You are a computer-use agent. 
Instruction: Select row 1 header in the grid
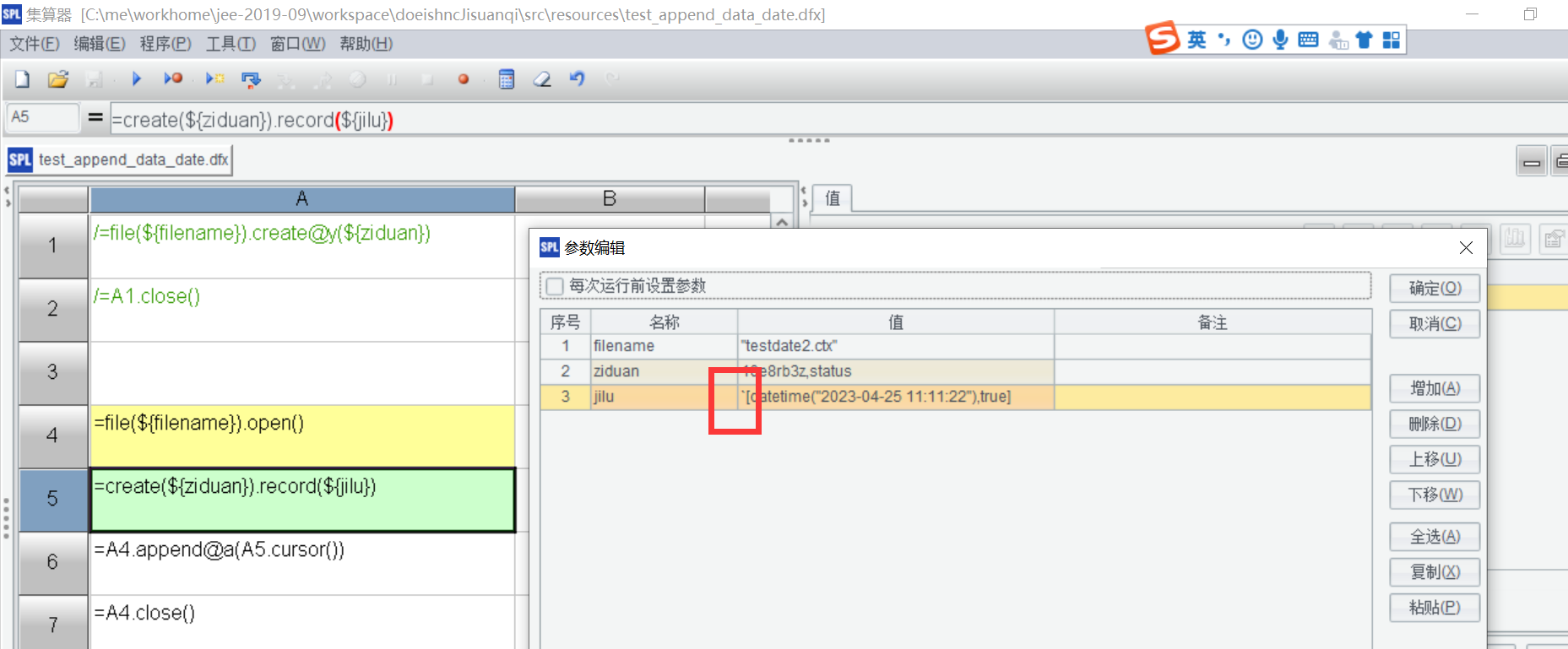pos(53,246)
